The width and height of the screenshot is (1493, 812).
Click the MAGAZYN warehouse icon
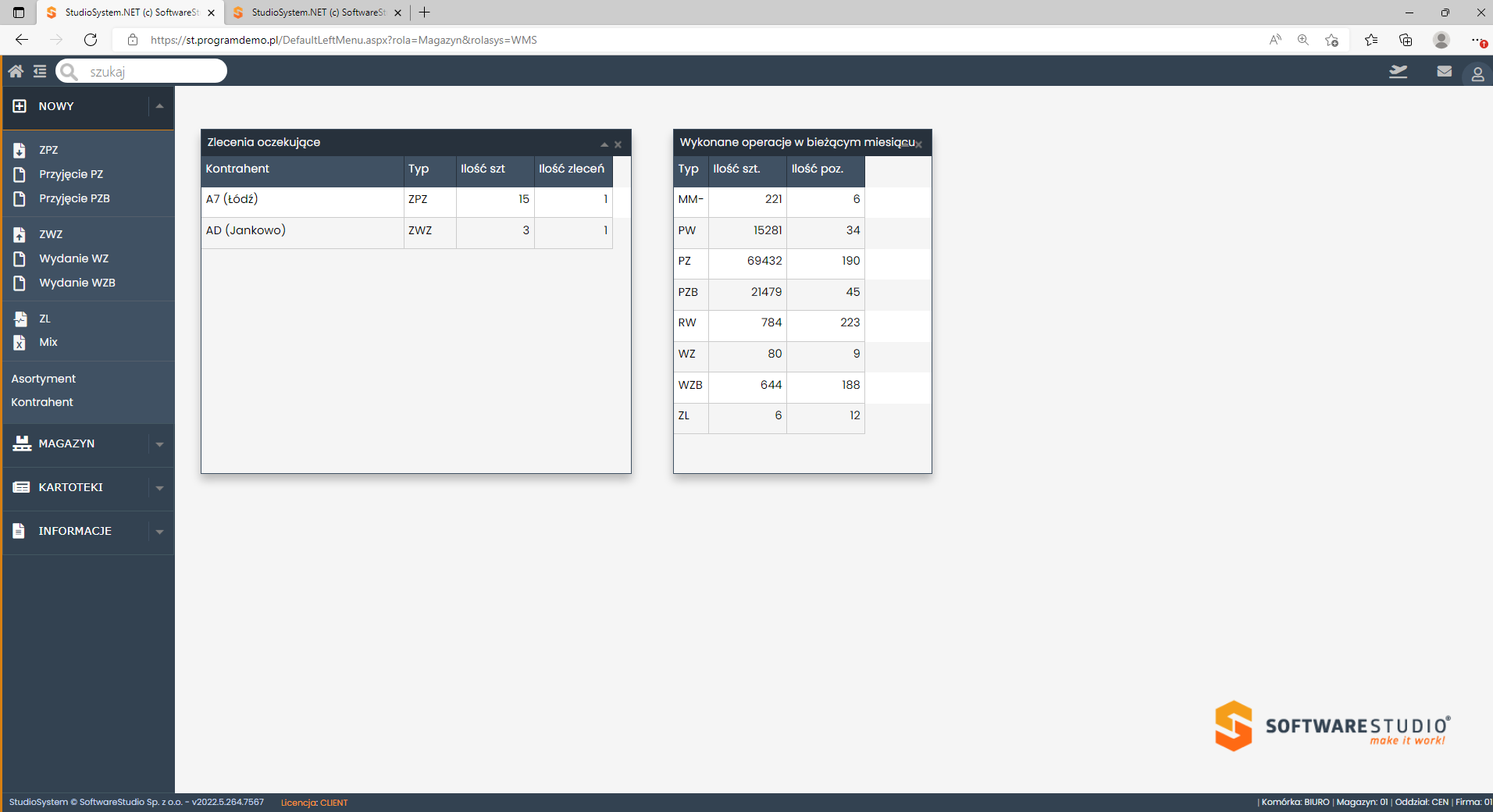pyautogui.click(x=22, y=443)
